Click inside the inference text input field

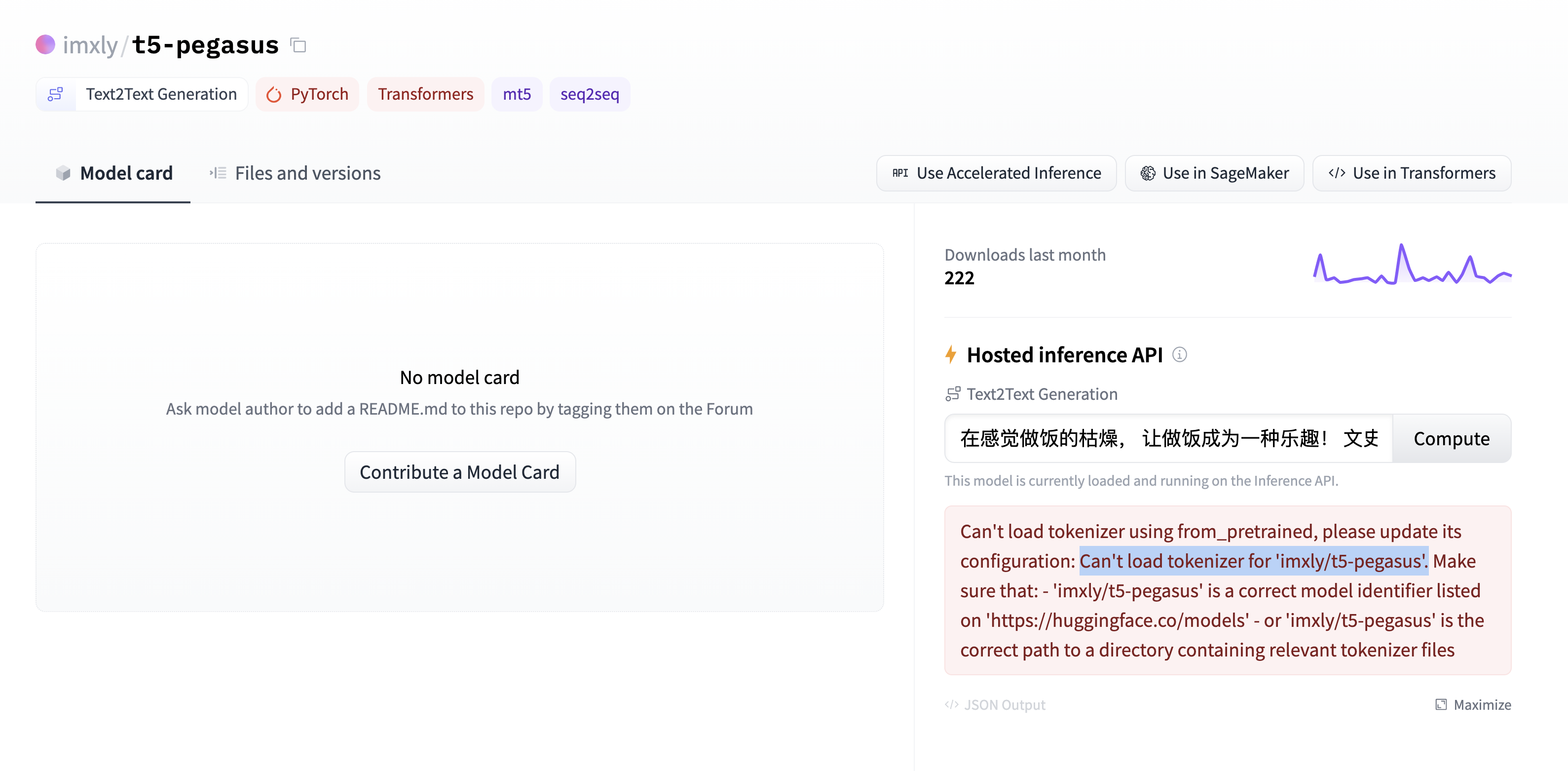pos(1157,438)
